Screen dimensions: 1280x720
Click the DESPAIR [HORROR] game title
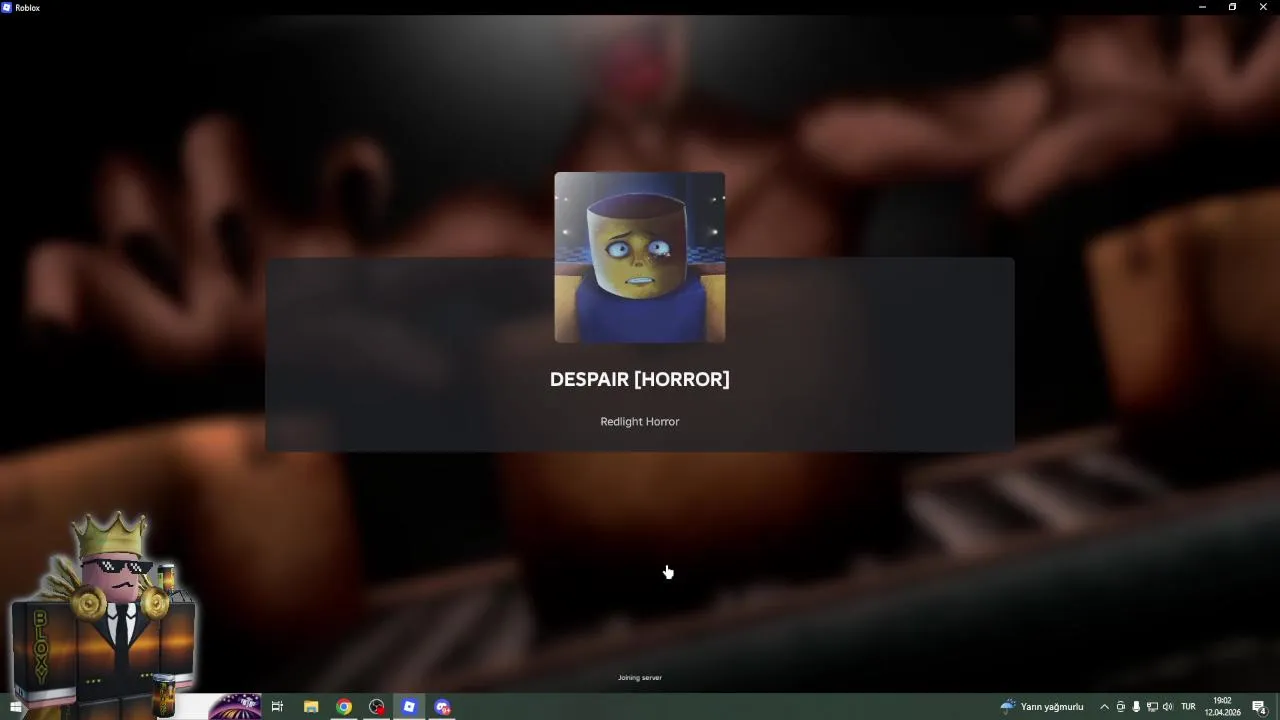pos(640,380)
